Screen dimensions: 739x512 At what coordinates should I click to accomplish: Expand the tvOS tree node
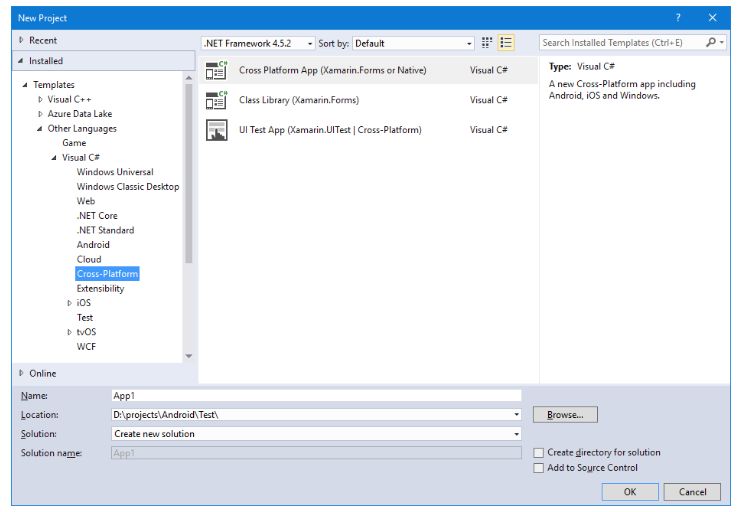69,332
